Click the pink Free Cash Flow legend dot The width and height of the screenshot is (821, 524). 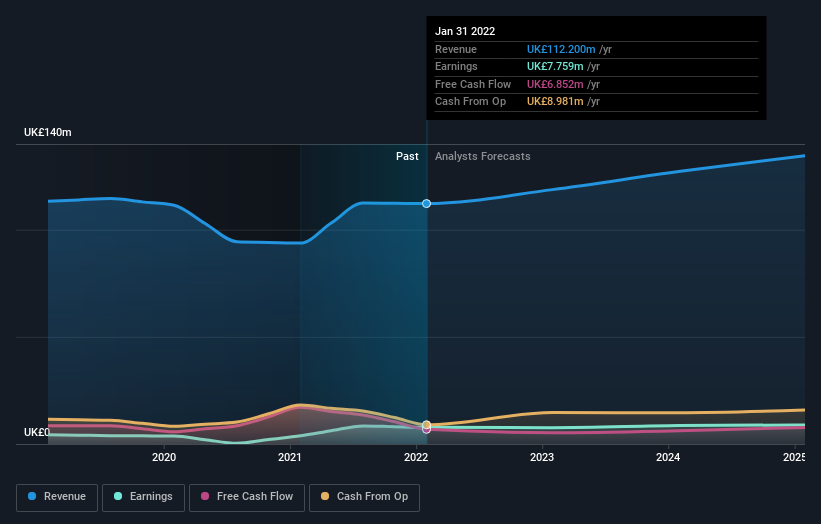(x=205, y=496)
